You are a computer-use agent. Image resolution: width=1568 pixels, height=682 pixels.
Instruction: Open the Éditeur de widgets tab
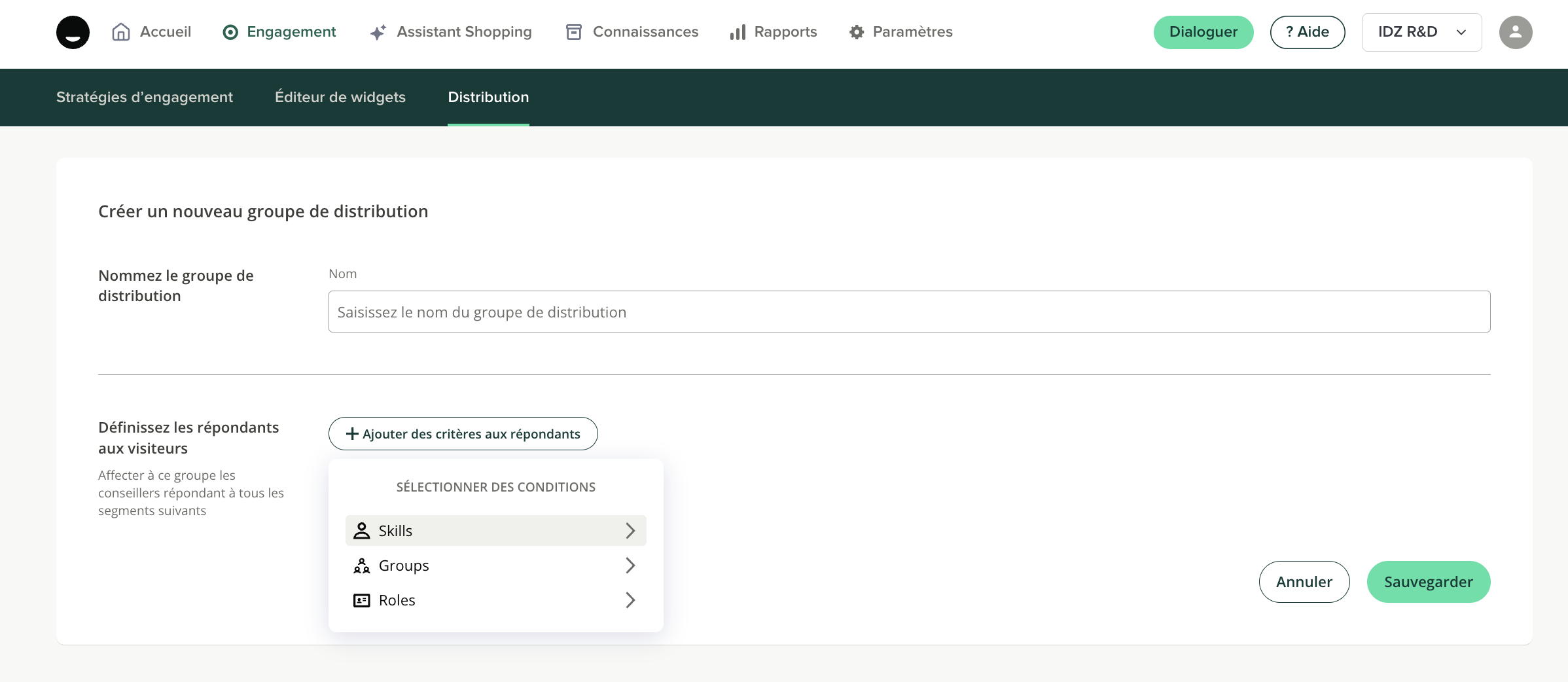pos(340,97)
